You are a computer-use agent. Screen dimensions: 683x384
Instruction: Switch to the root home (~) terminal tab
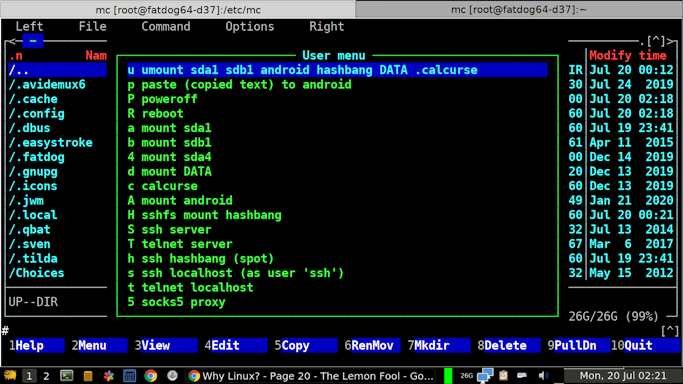(519, 9)
